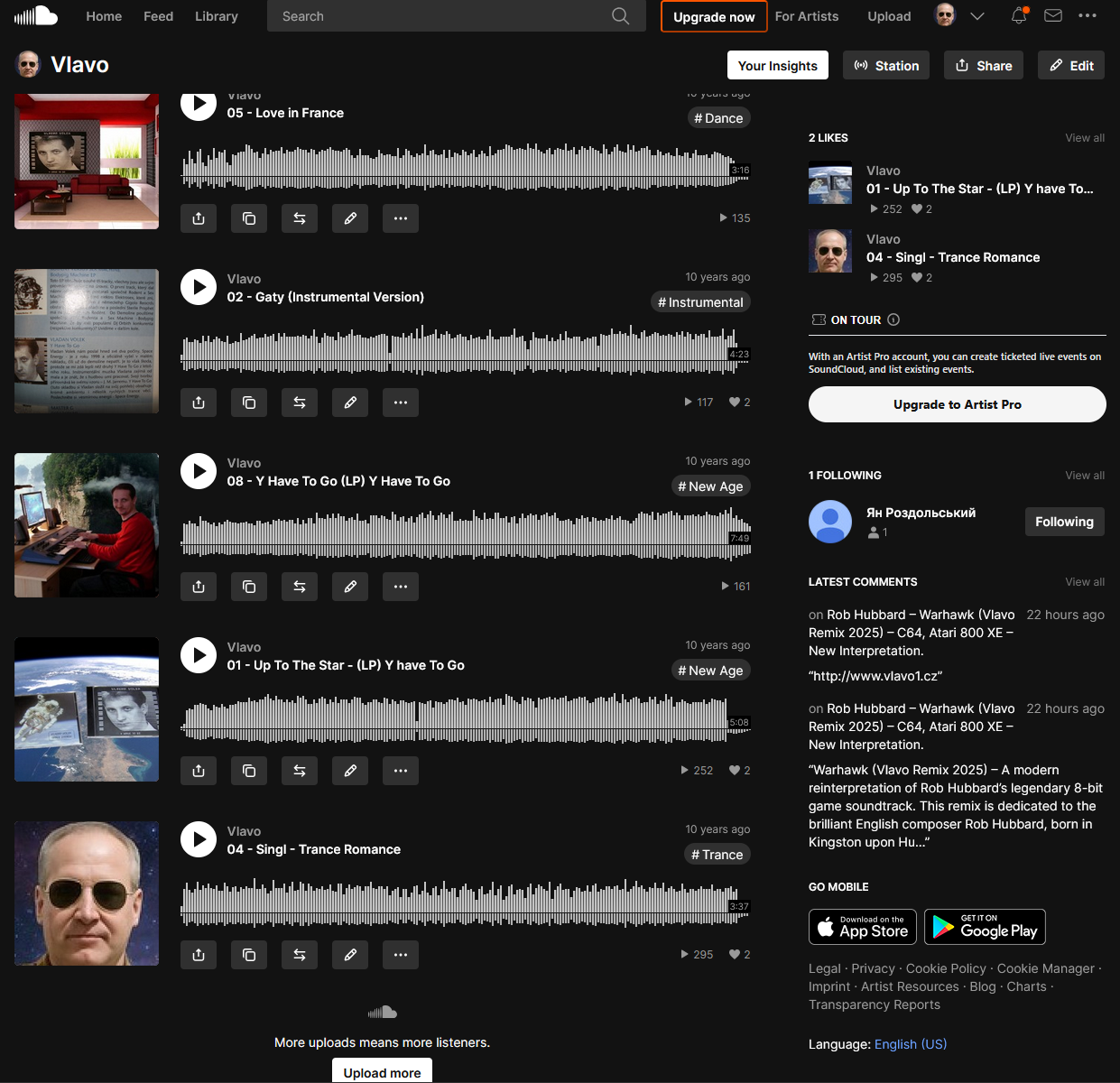Go to the Upload page

point(889,16)
